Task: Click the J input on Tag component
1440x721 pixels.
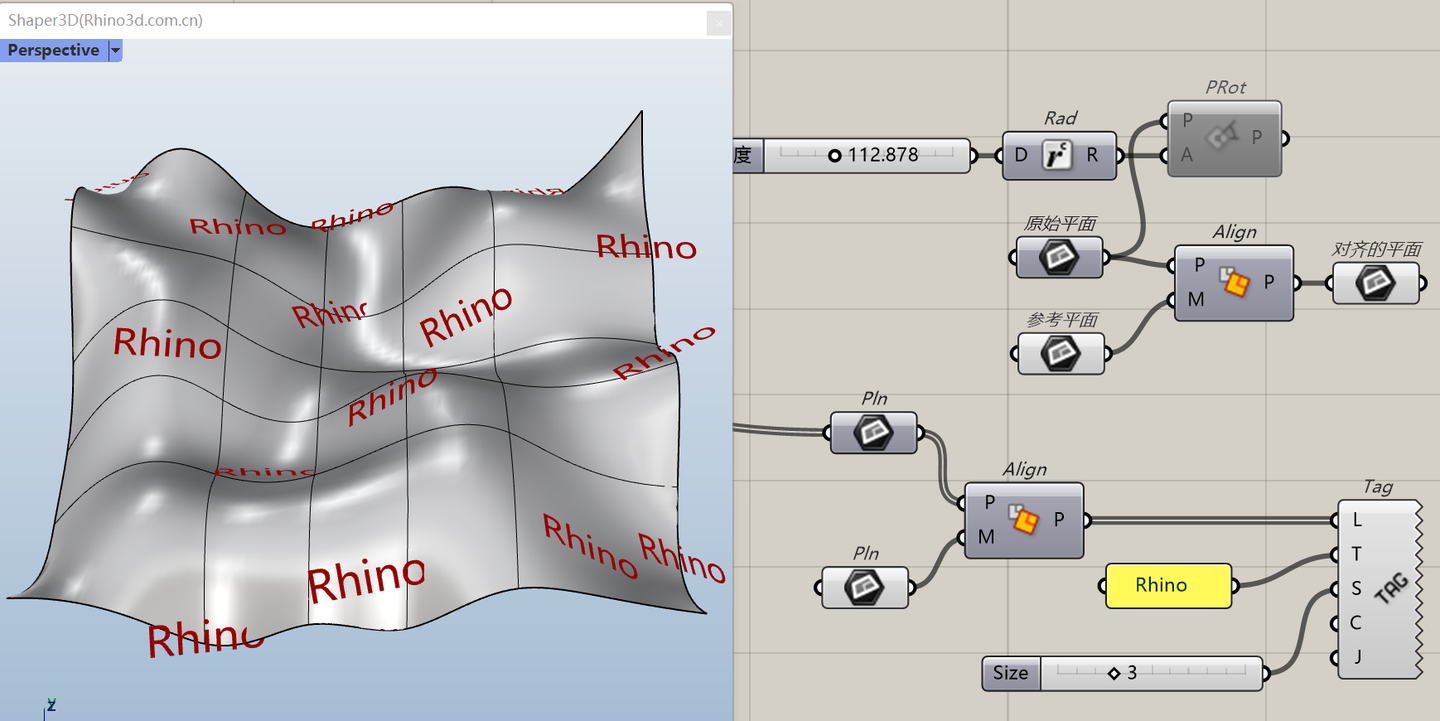Action: 1356,657
